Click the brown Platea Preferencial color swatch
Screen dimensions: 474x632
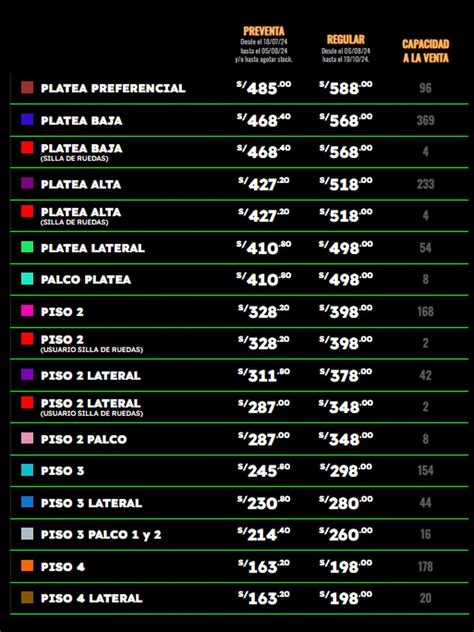[27, 87]
